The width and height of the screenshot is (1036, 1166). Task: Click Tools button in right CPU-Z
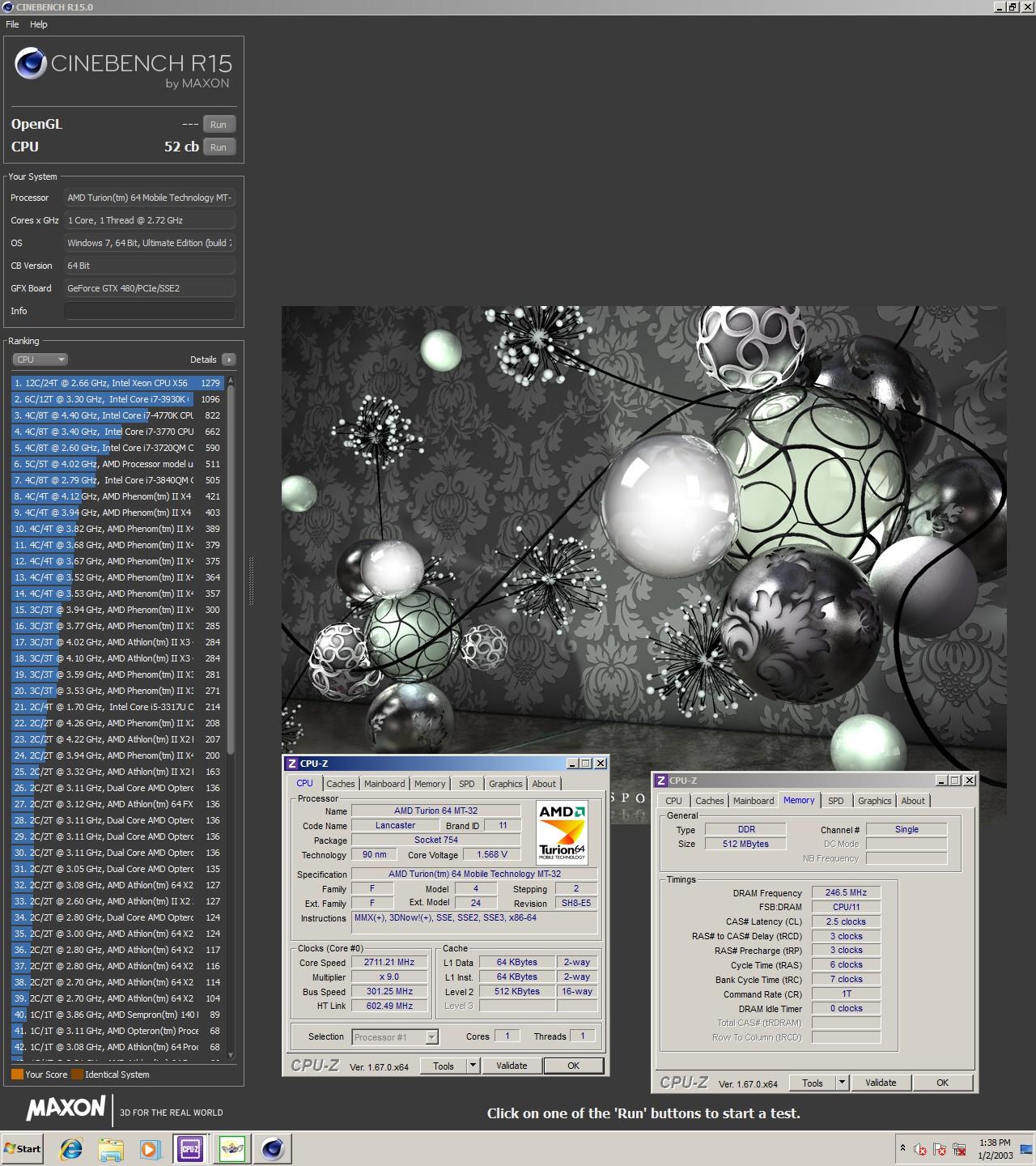click(x=813, y=1083)
